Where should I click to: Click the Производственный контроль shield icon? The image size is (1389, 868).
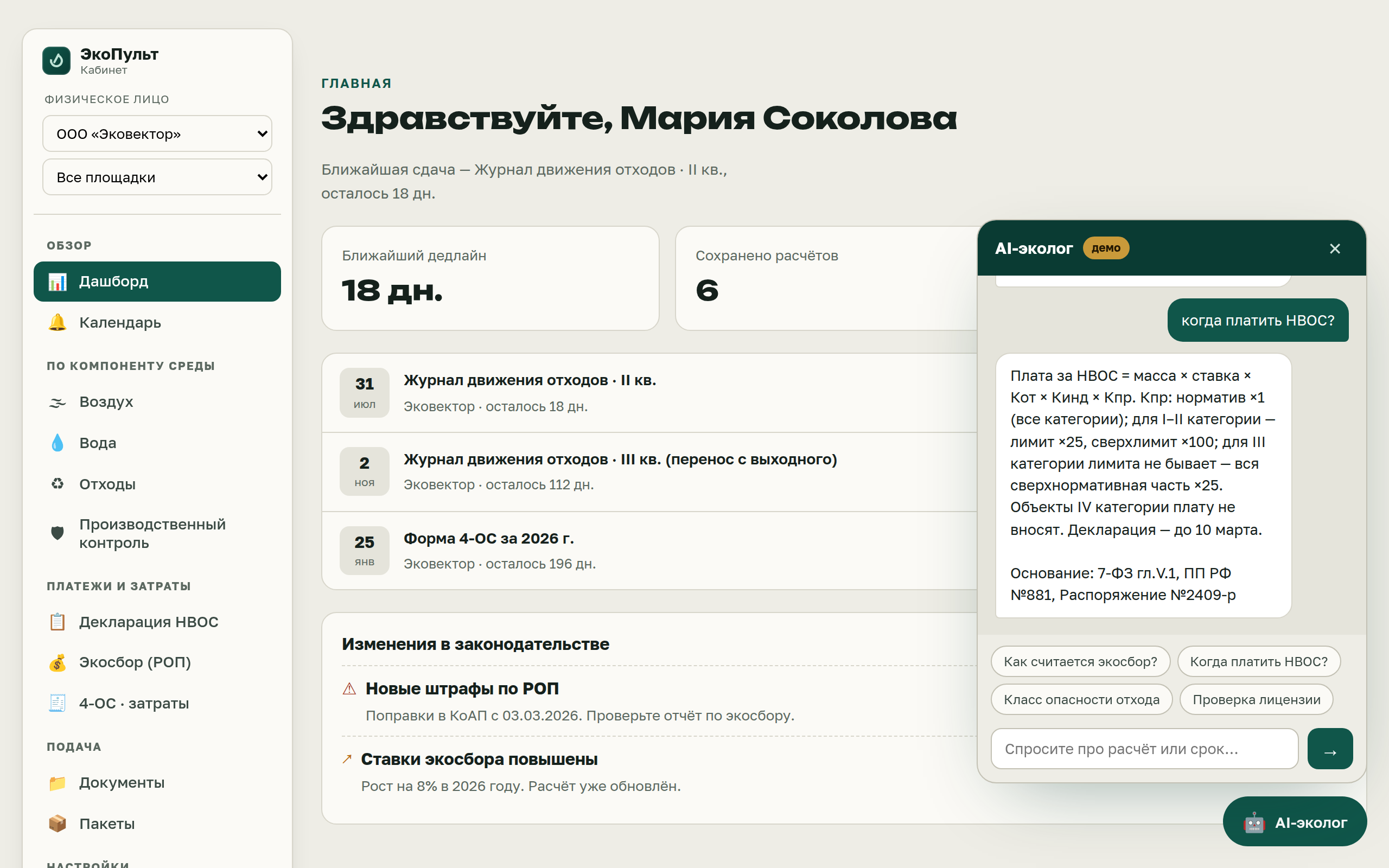click(58, 533)
